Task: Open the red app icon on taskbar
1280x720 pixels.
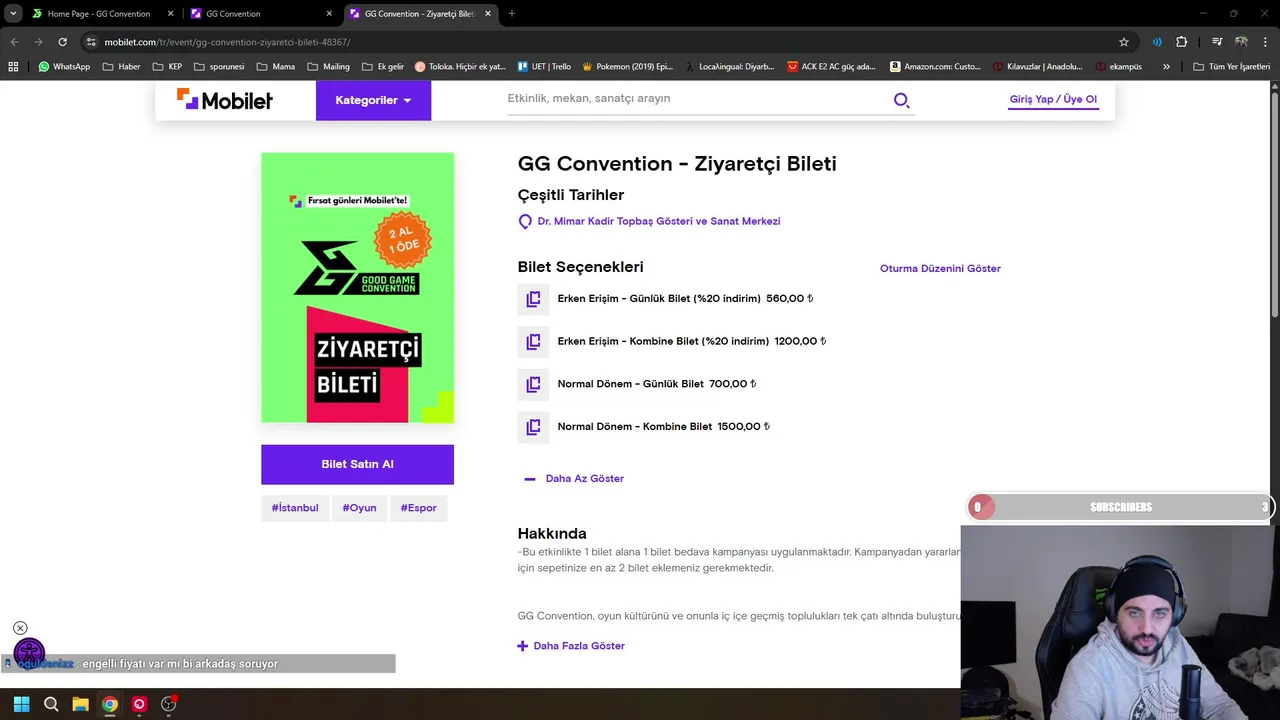Action: click(x=139, y=704)
